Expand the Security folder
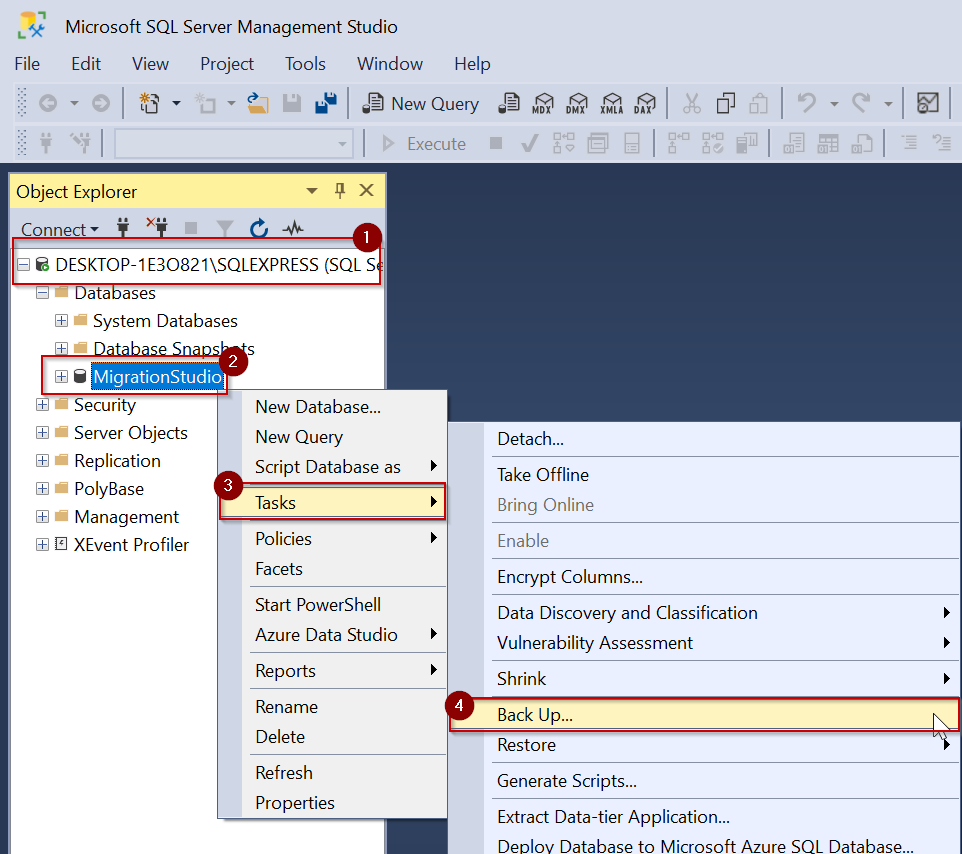962x854 pixels. (x=42, y=404)
